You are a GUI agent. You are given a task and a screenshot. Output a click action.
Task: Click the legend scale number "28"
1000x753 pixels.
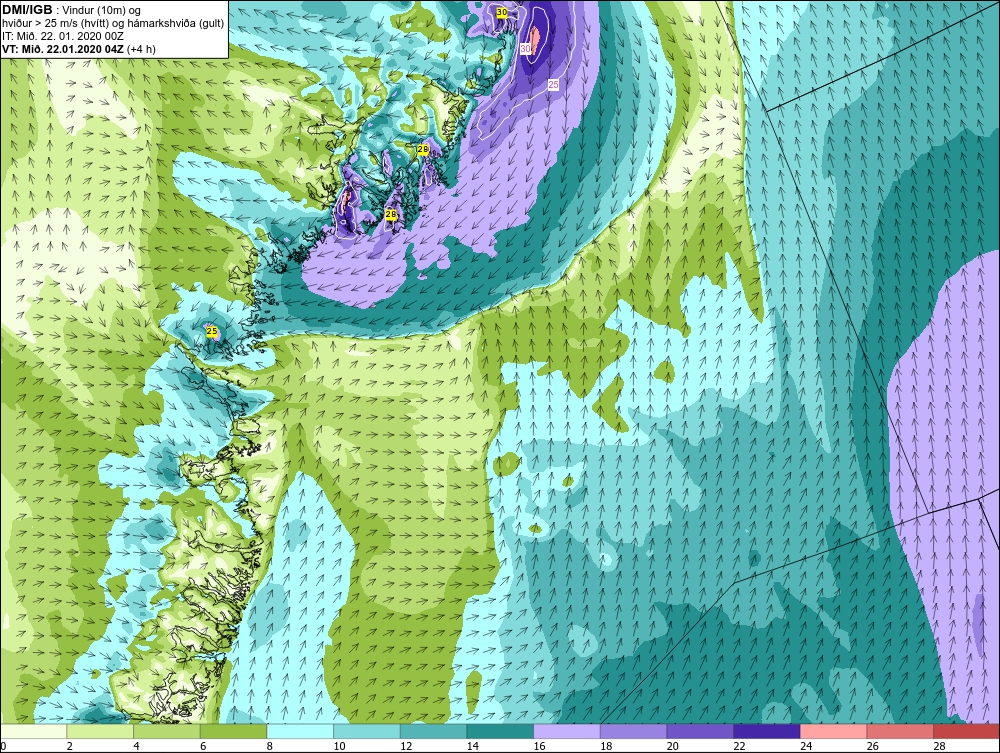pos(939,746)
